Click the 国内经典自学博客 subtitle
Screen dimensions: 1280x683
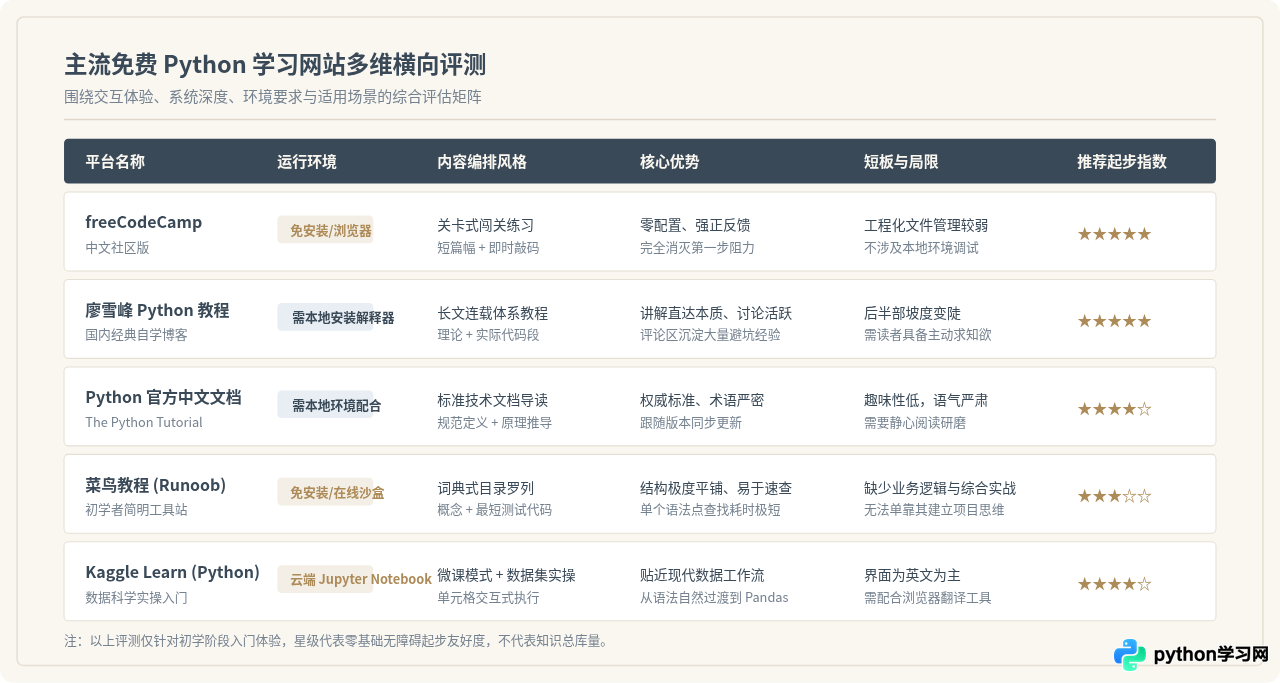tap(137, 335)
